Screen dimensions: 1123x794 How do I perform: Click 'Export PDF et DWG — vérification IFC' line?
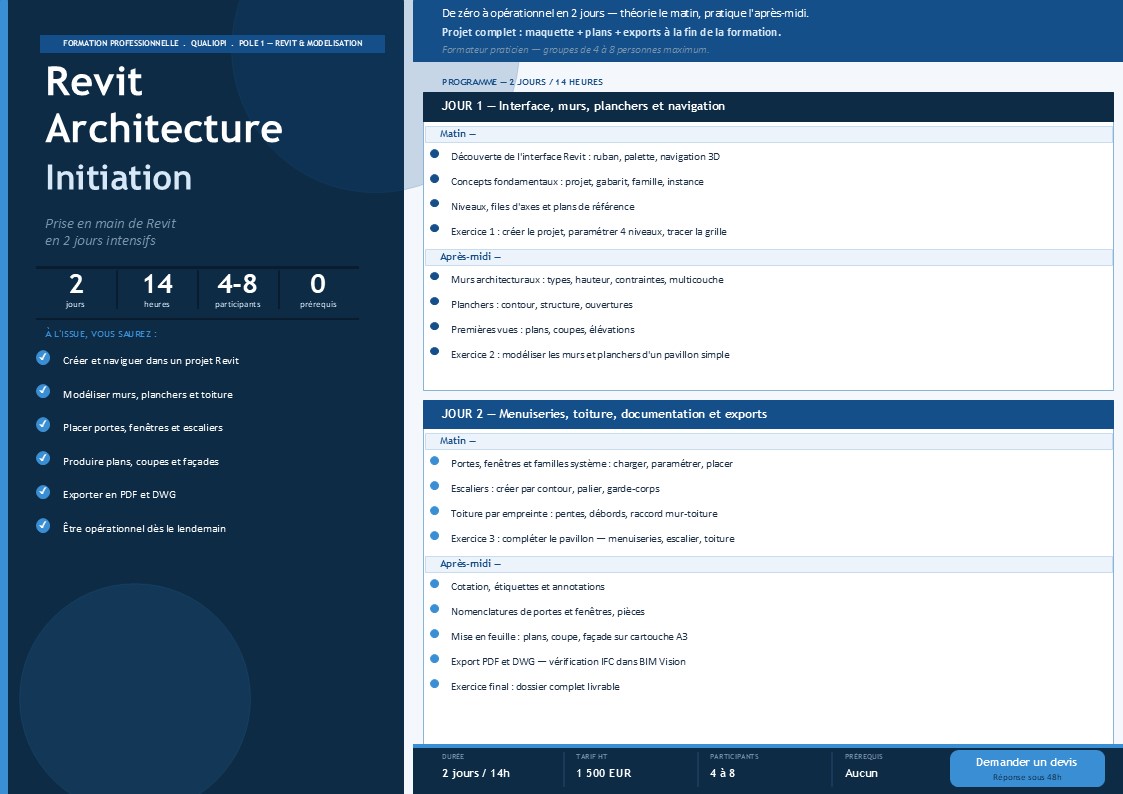(568, 662)
